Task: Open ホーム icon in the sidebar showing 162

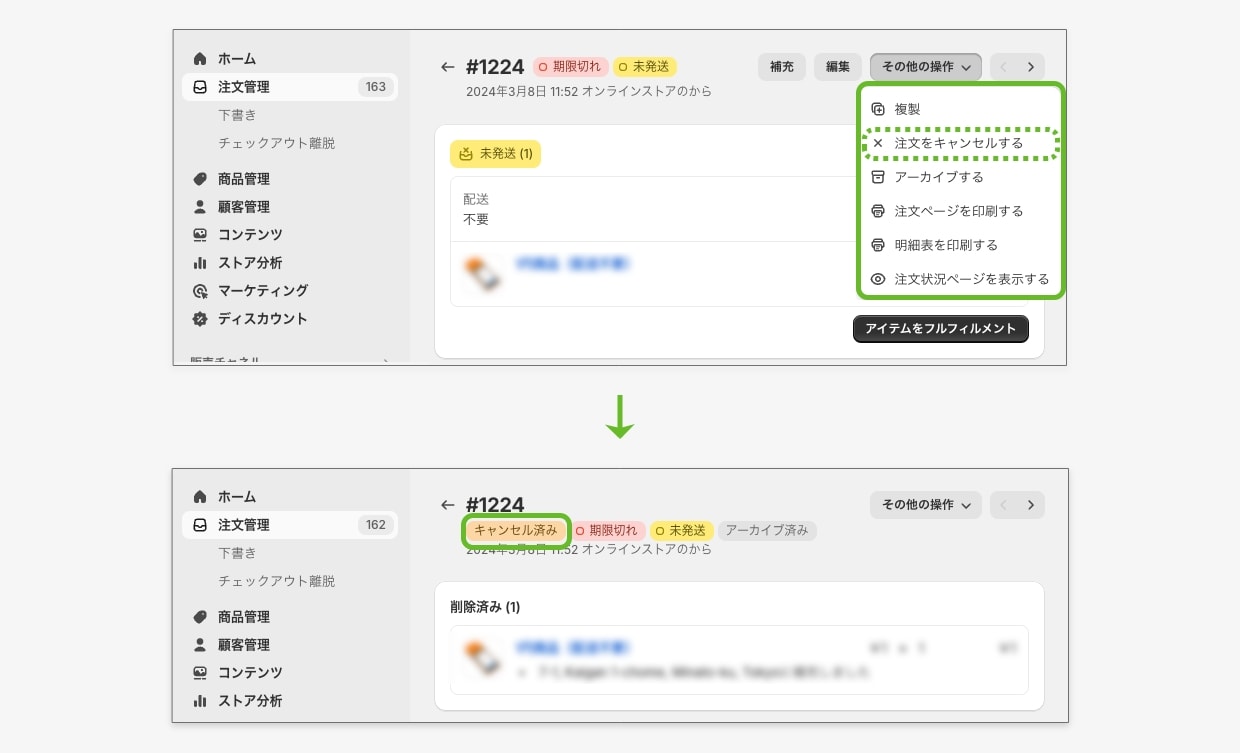Action: (x=200, y=497)
